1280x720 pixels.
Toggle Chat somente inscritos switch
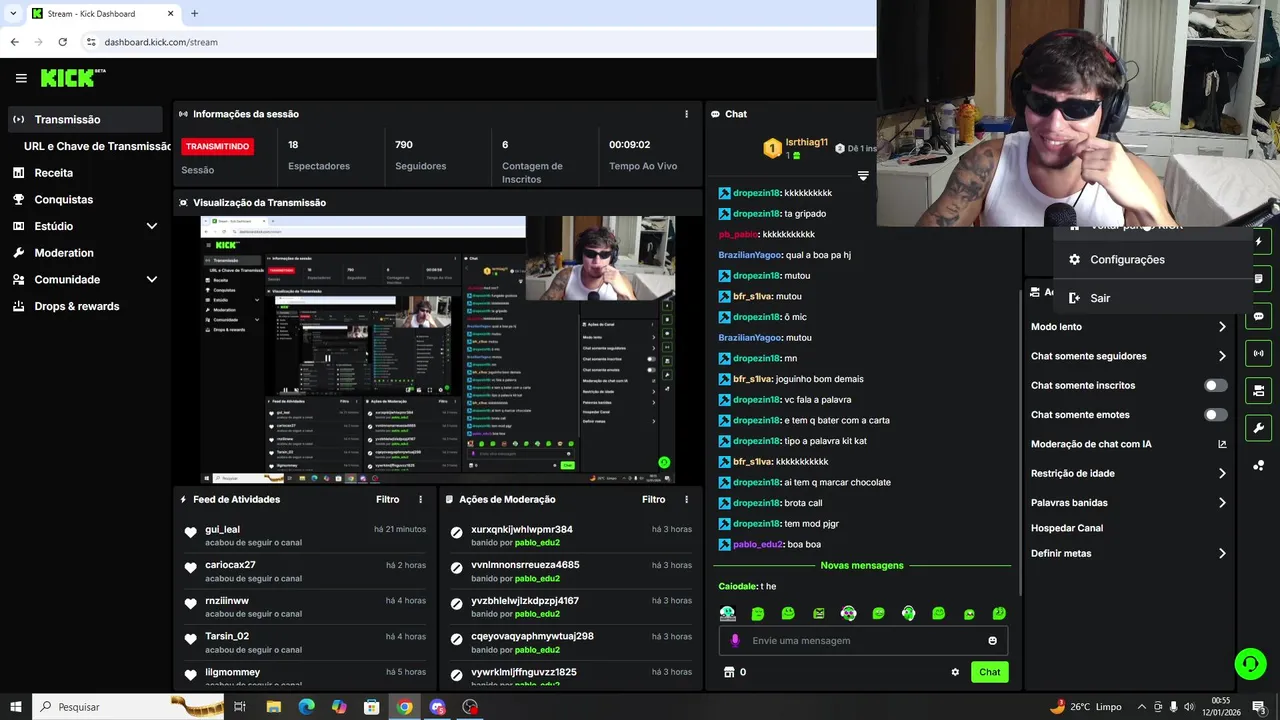1215,385
